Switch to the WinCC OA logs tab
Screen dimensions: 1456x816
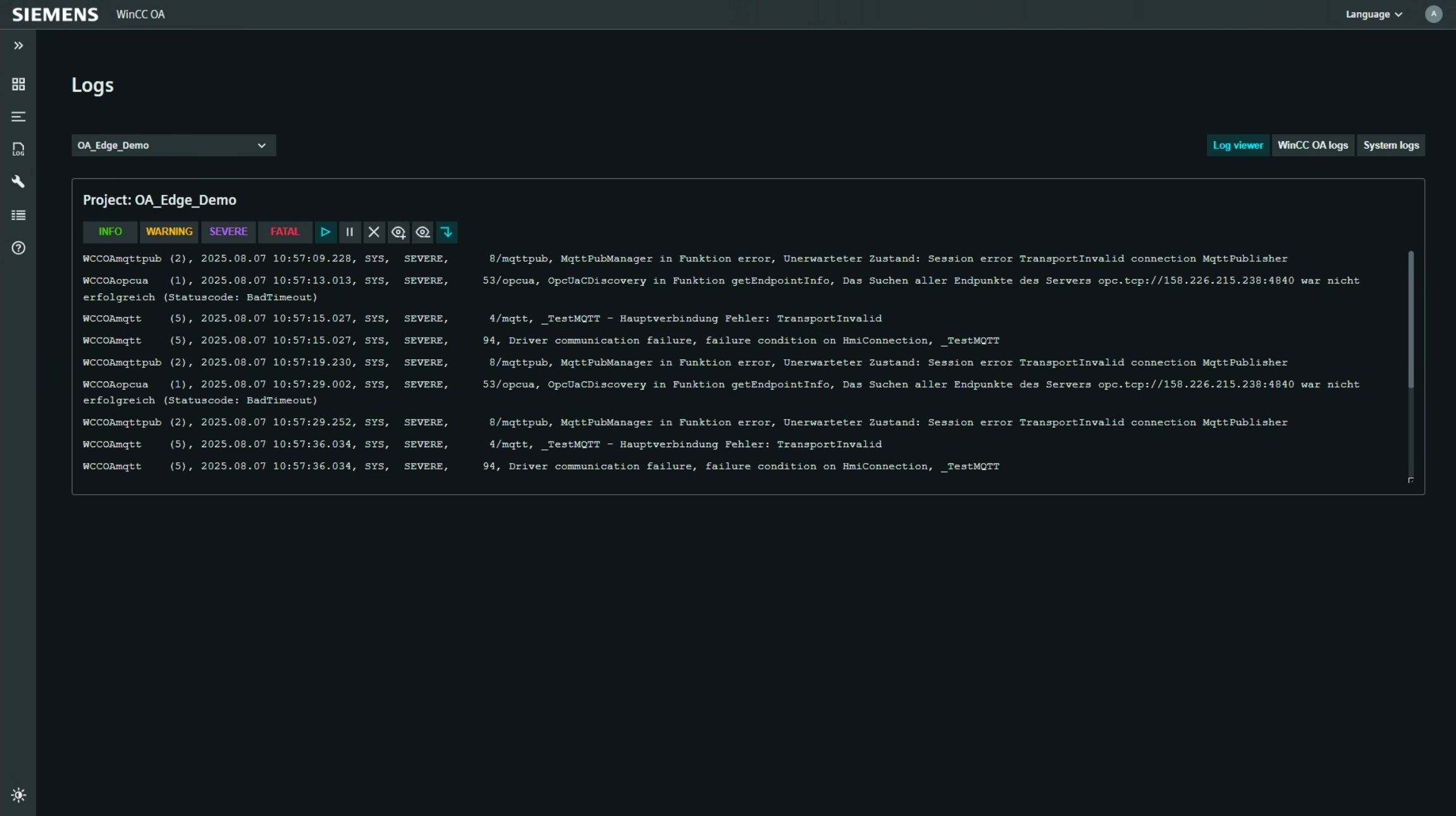pos(1312,145)
